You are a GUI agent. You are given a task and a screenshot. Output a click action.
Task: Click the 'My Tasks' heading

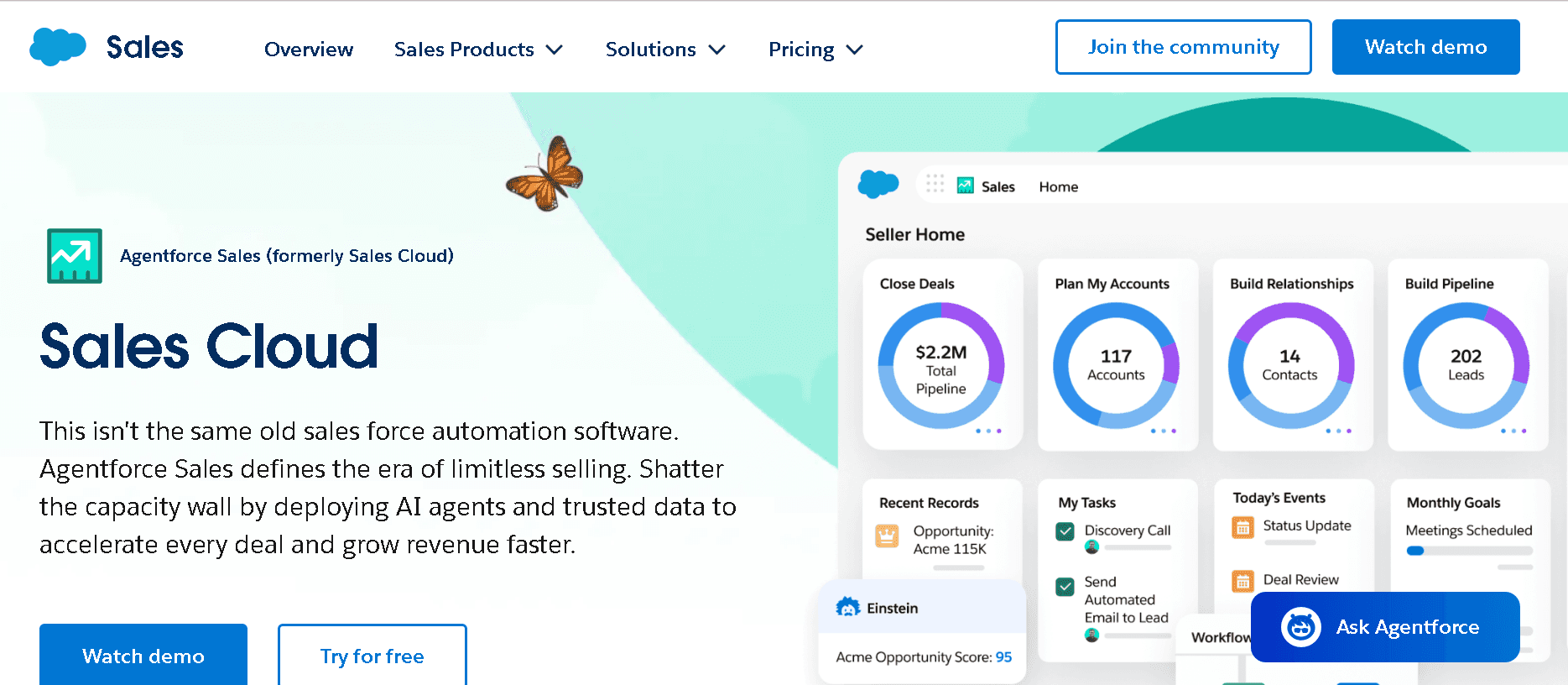coord(1086,503)
